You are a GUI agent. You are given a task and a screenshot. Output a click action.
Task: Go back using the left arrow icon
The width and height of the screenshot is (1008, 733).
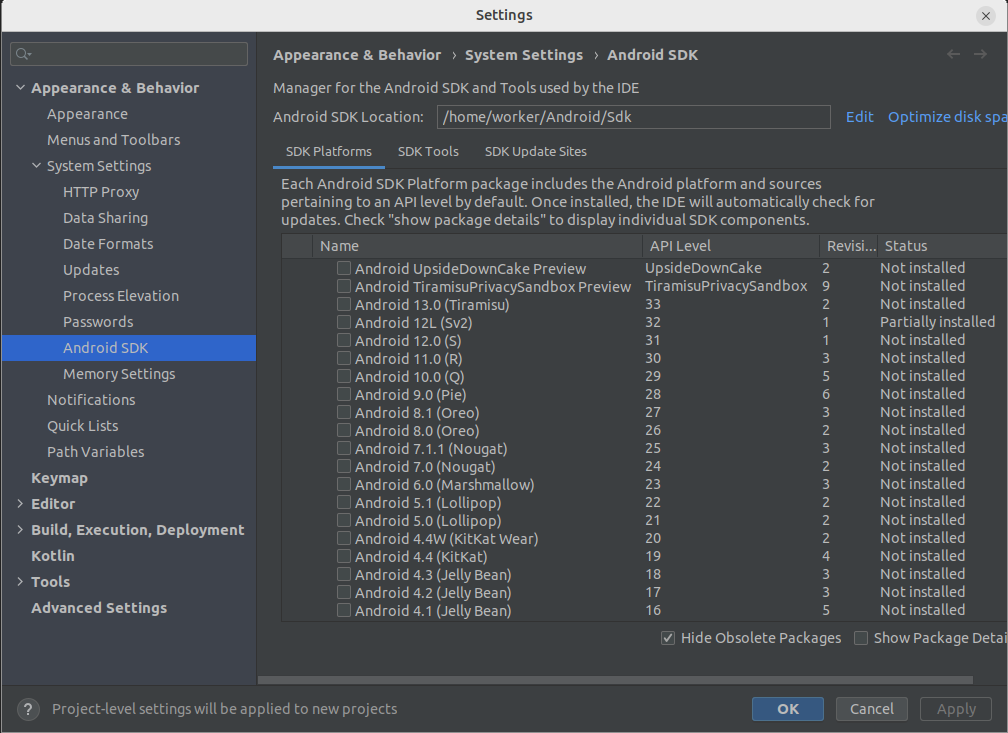[x=953, y=55]
